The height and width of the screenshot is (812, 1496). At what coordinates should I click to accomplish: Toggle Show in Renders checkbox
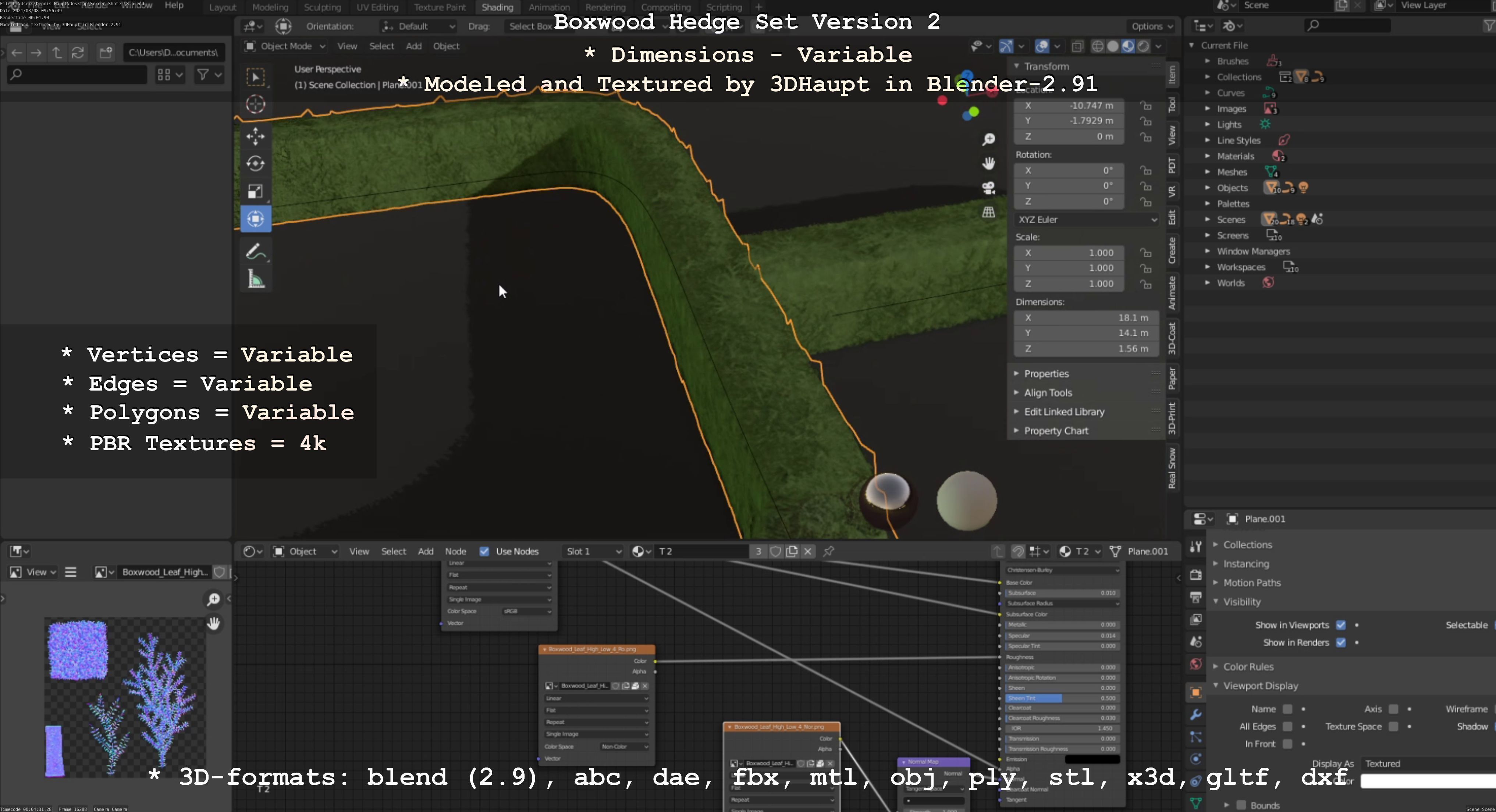pyautogui.click(x=1341, y=642)
